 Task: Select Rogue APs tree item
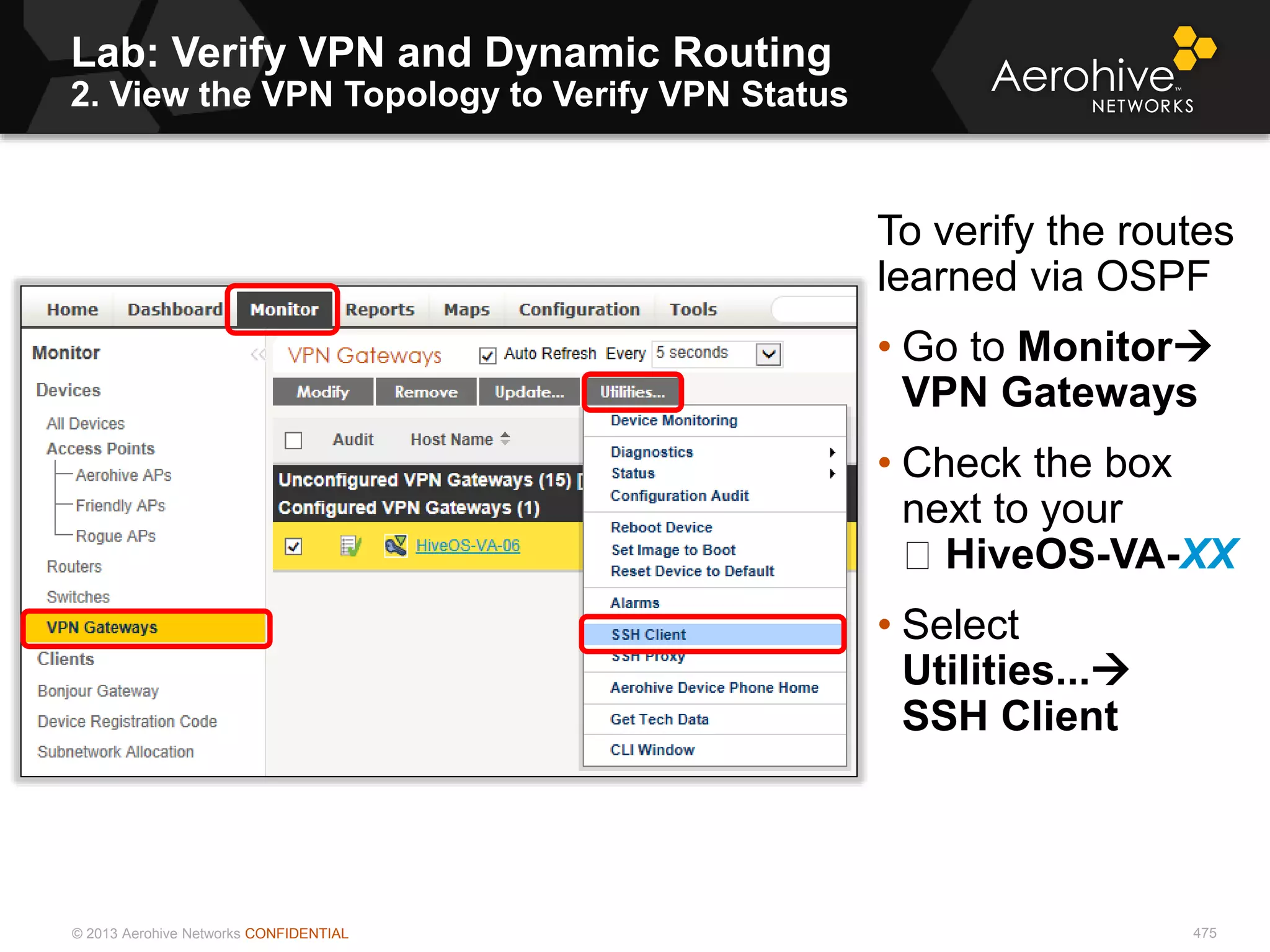[x=115, y=536]
